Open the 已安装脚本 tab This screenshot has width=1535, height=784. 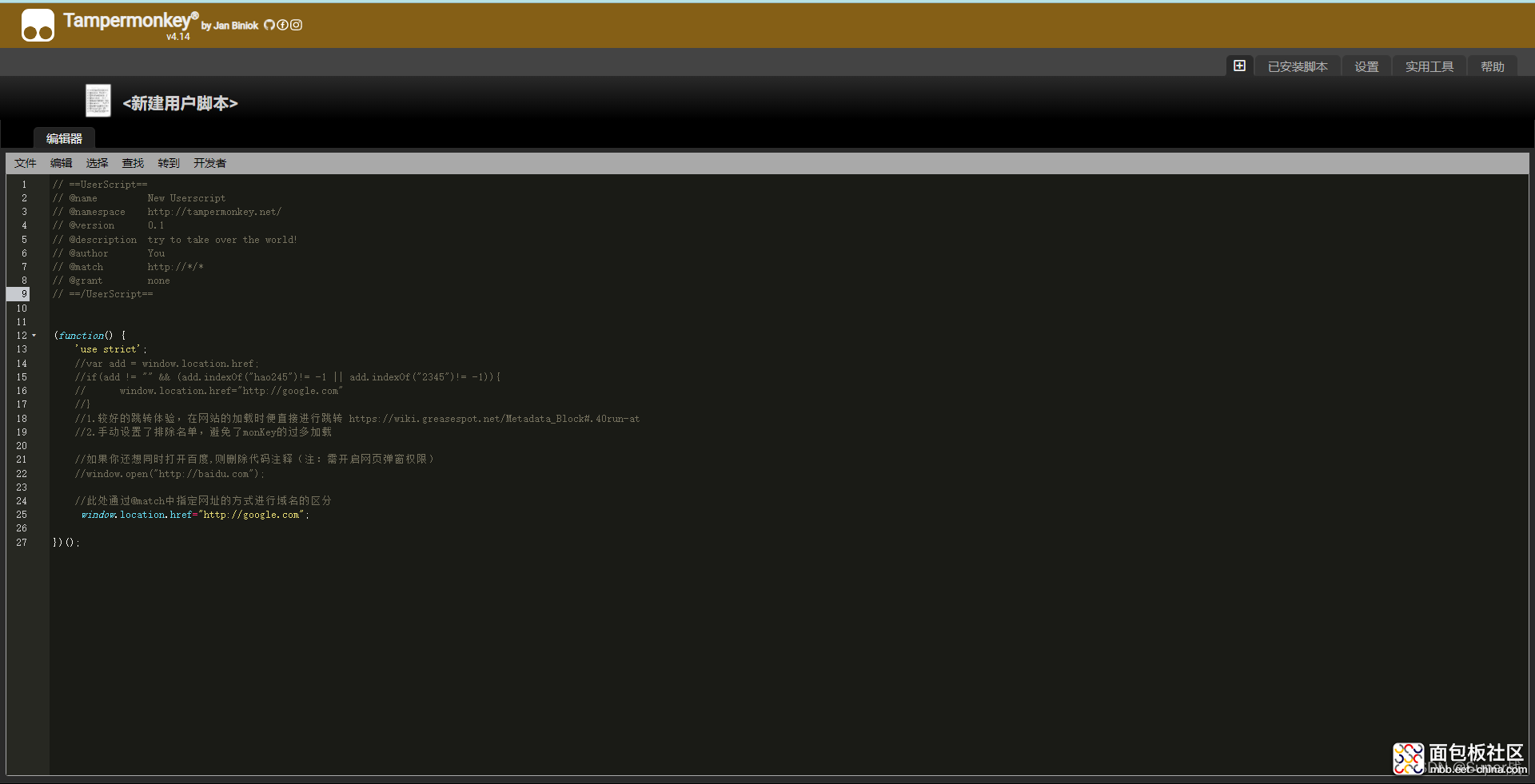click(x=1298, y=66)
